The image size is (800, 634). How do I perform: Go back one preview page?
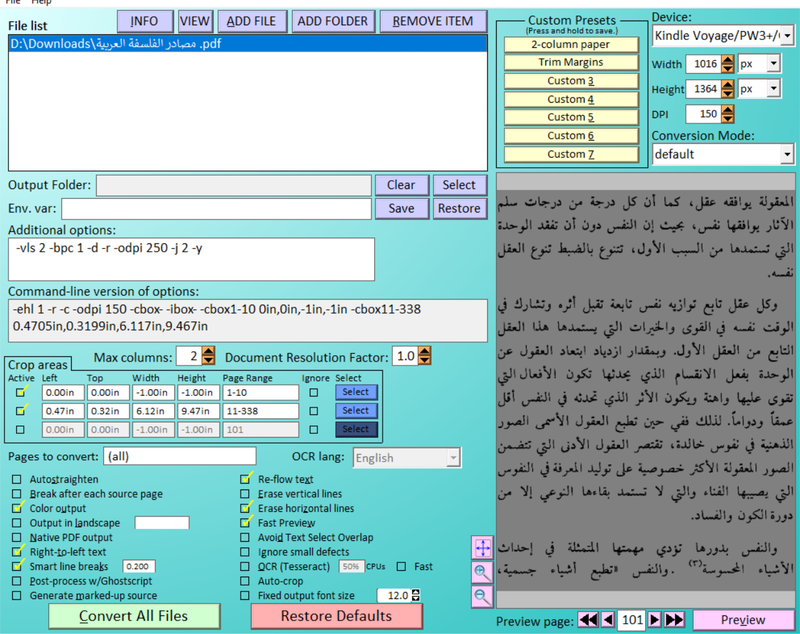pyautogui.click(x=609, y=620)
